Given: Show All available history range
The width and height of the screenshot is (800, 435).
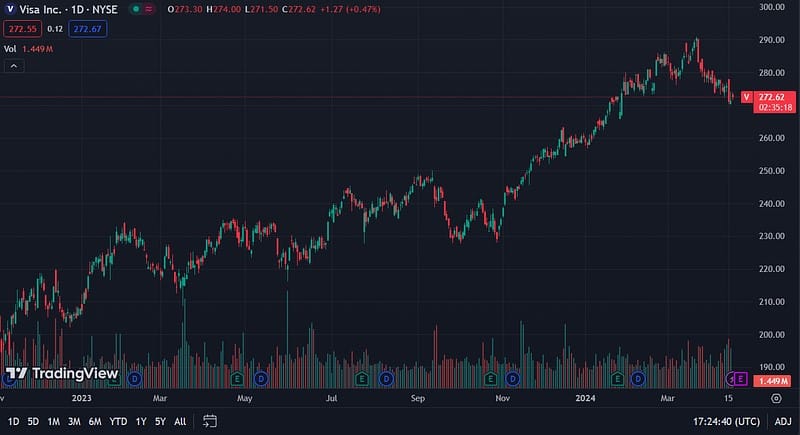Looking at the screenshot, I should [x=180, y=421].
